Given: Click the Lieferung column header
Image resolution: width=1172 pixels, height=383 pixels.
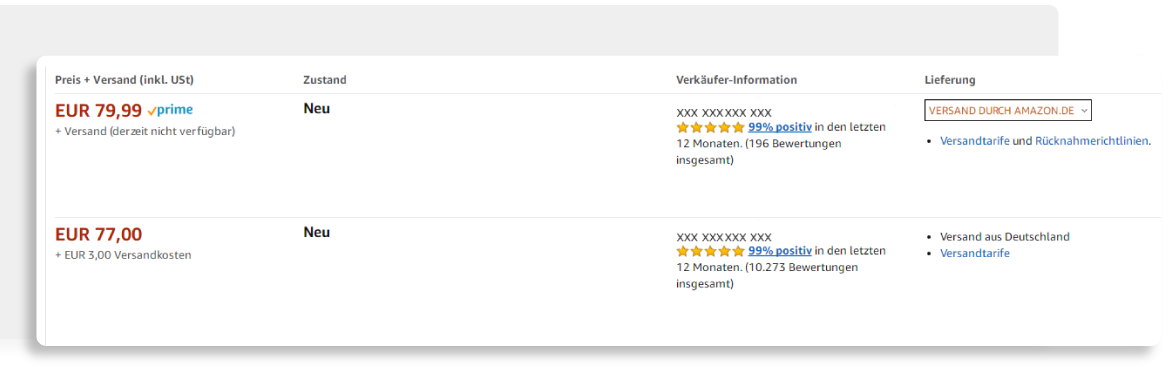Looking at the screenshot, I should [x=950, y=80].
